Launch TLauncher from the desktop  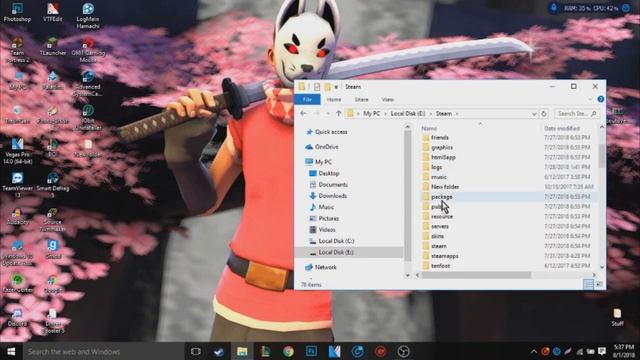(53, 46)
